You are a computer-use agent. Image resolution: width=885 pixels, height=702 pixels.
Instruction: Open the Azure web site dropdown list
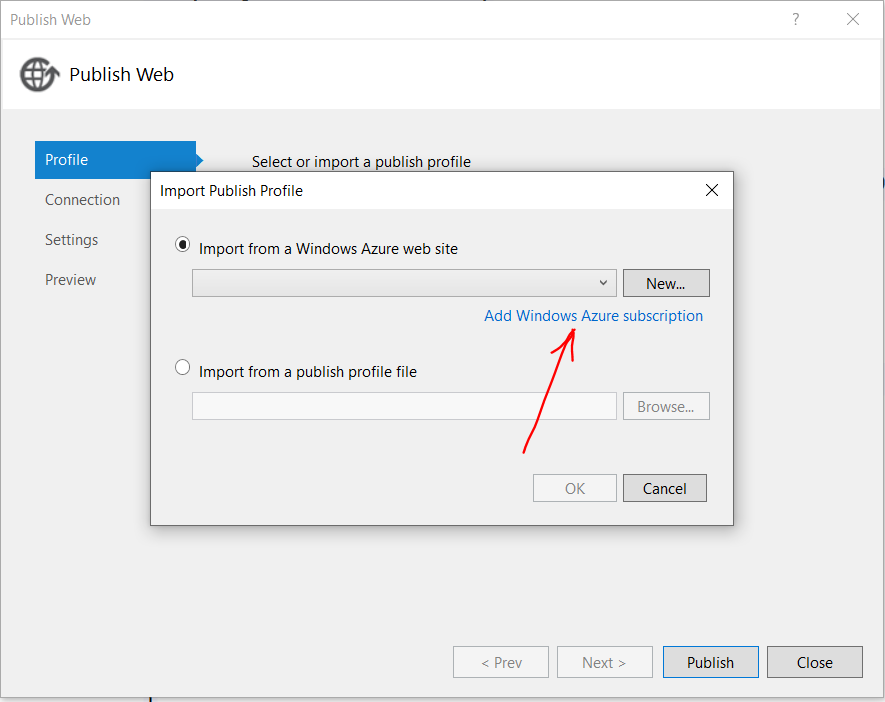click(x=404, y=283)
